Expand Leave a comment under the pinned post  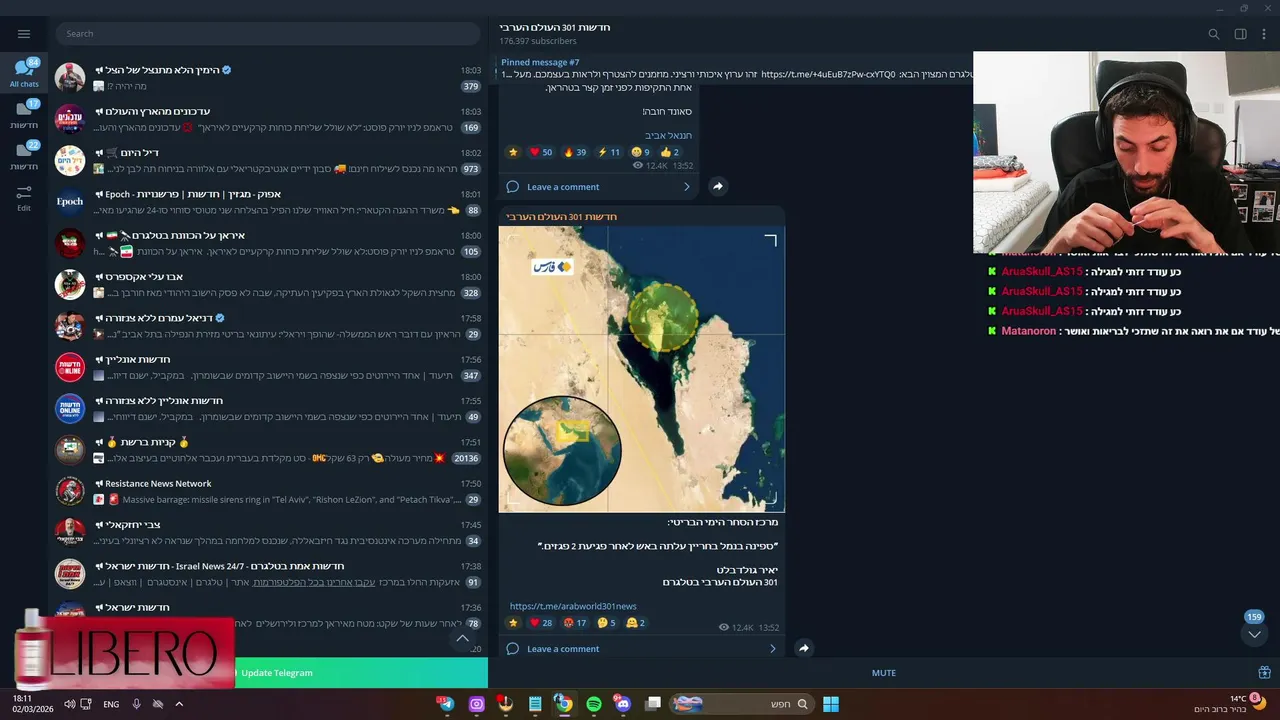598,187
